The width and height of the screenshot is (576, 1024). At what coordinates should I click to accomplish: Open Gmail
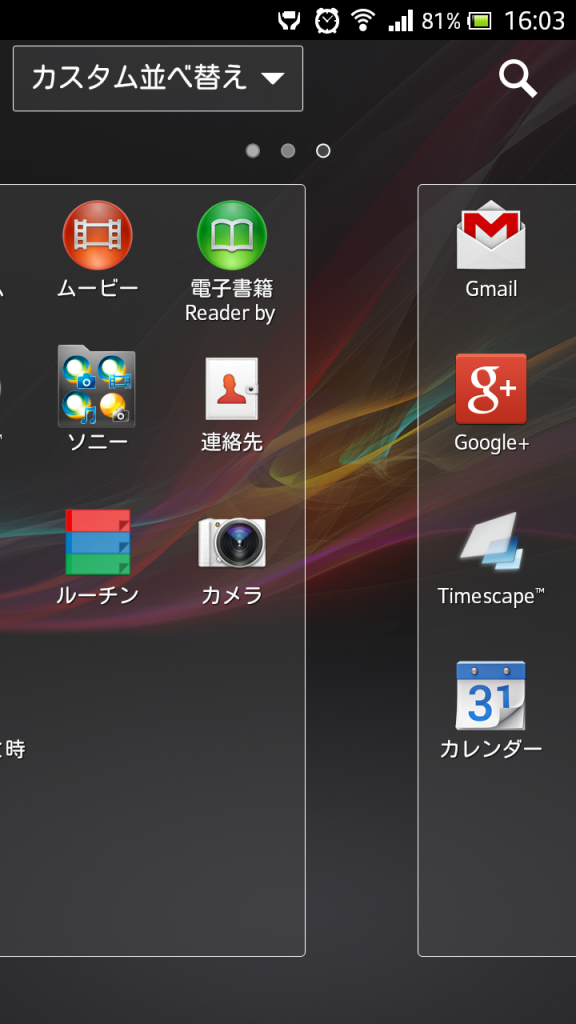490,235
